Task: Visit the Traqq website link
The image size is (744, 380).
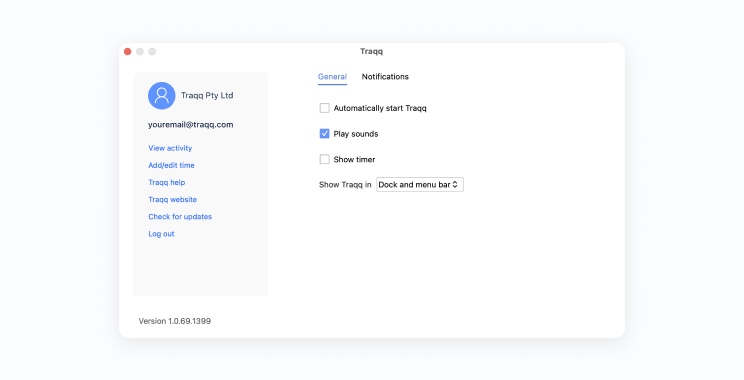Action: pos(173,199)
